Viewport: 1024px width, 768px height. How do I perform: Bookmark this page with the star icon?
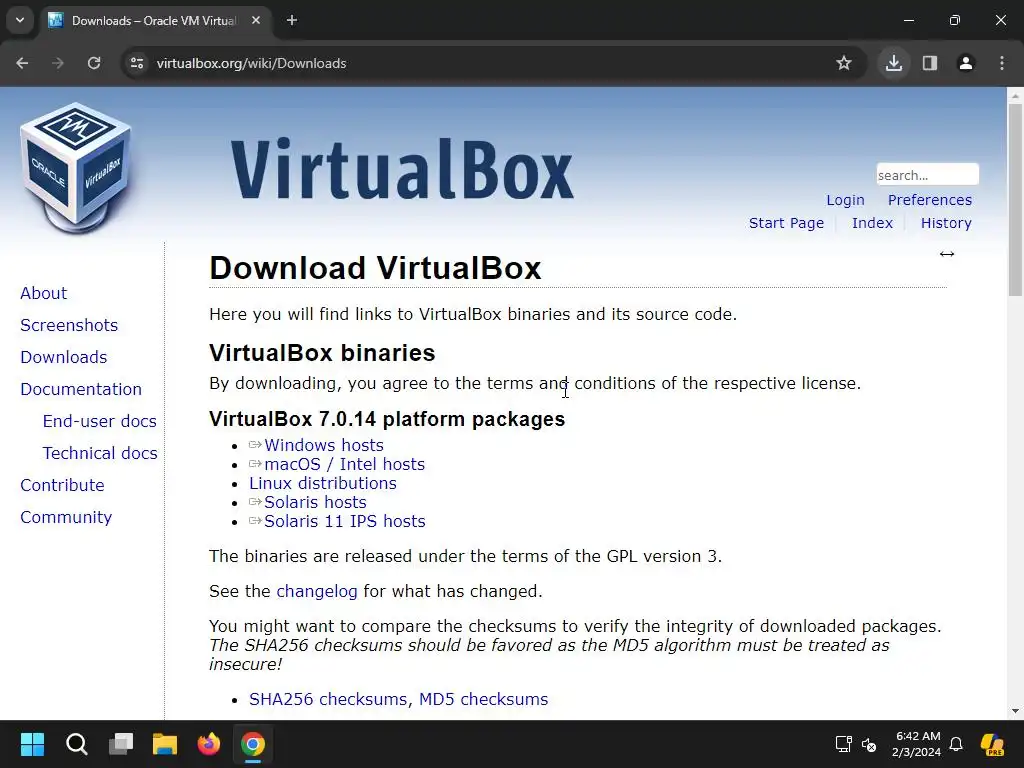(844, 63)
